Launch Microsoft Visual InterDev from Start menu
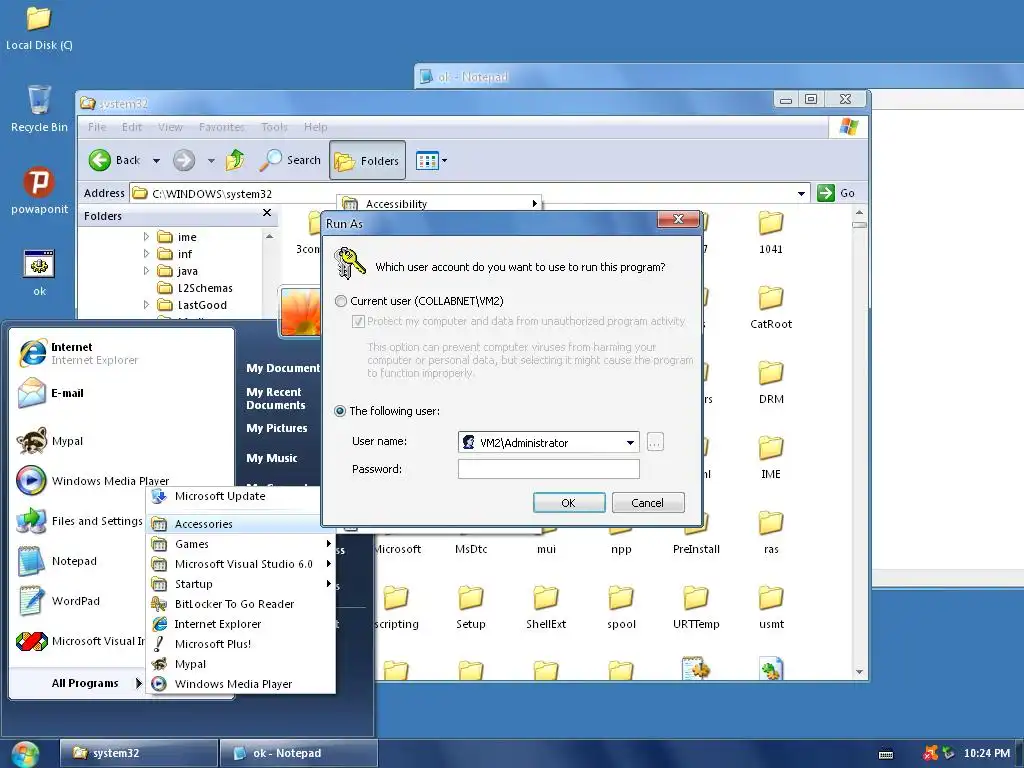1024x768 pixels. pyautogui.click(x=80, y=641)
